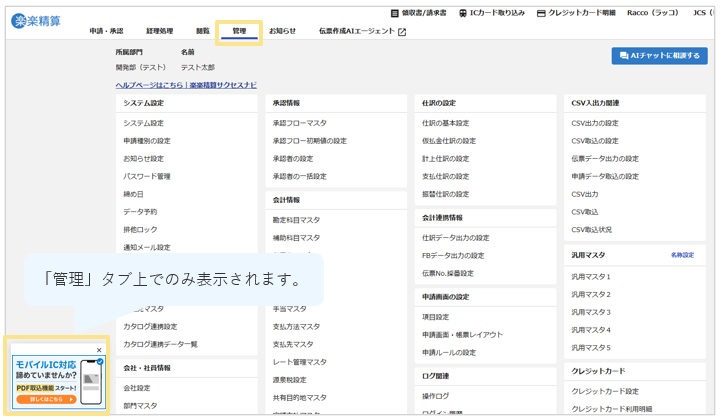Image resolution: width=721 pixels, height=420 pixels.
Task: Open カタログ連携データ一覧
Action: tap(160, 345)
